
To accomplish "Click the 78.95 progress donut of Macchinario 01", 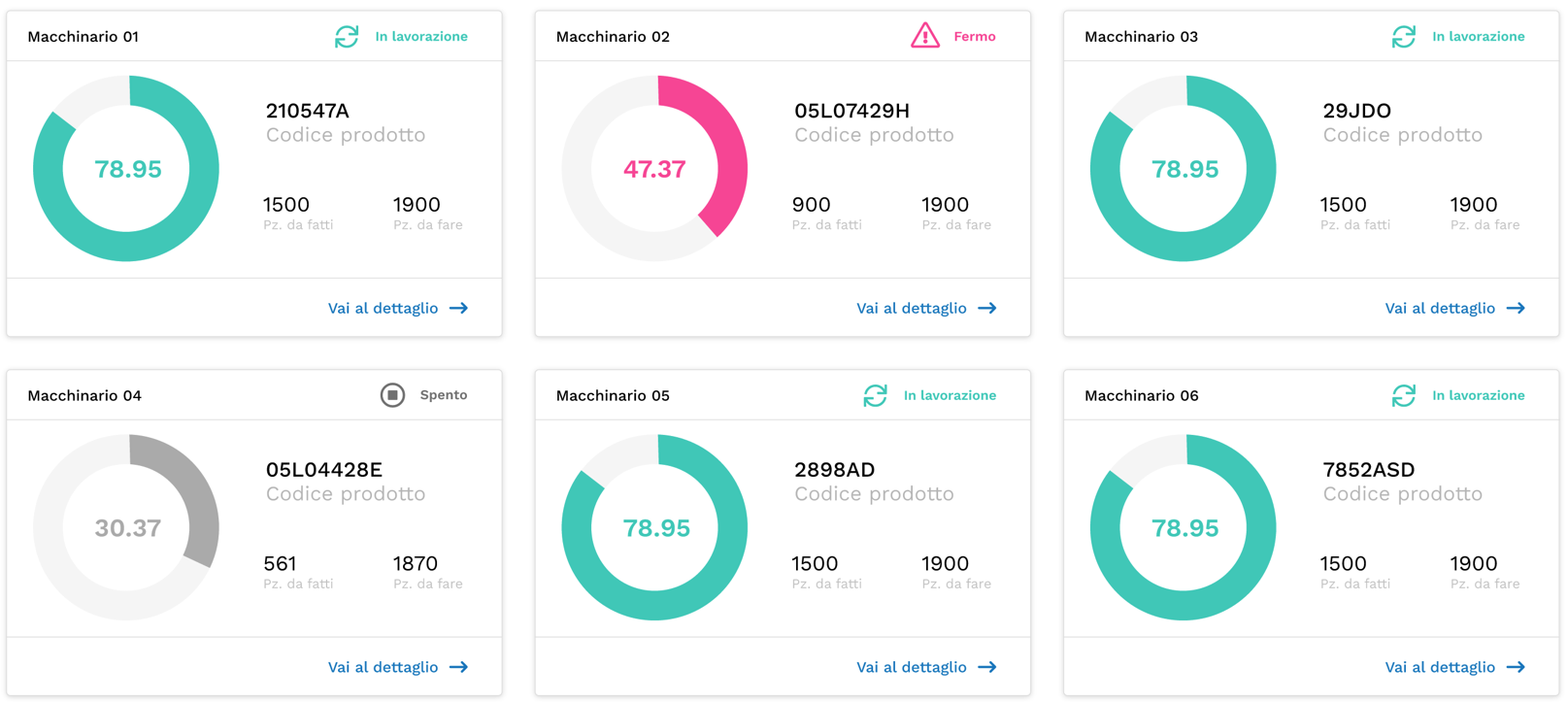I will tap(126, 169).
